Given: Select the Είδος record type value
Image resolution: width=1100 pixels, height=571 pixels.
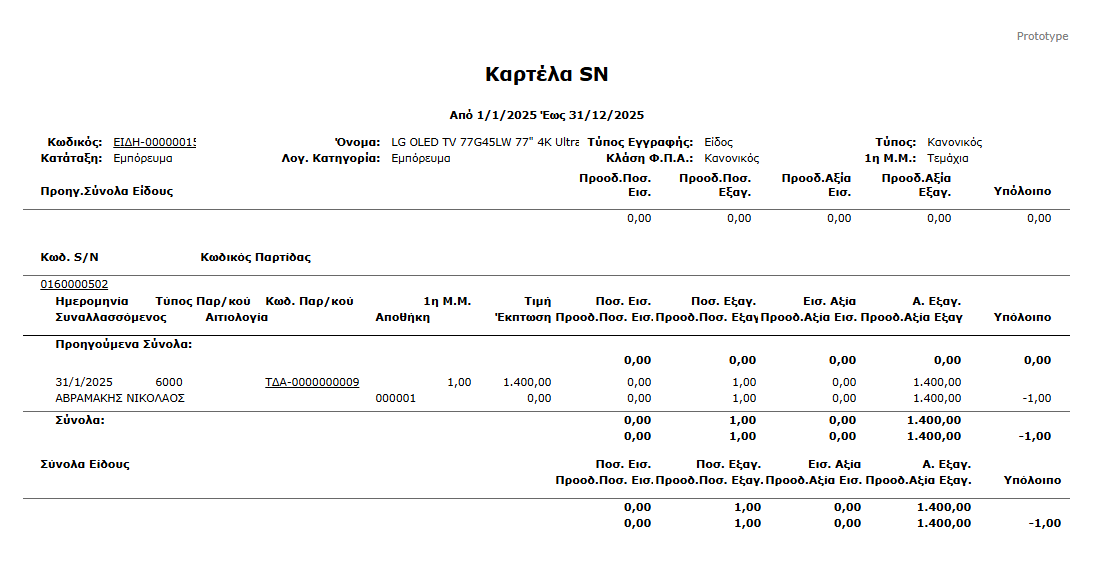Looking at the screenshot, I should [718, 142].
